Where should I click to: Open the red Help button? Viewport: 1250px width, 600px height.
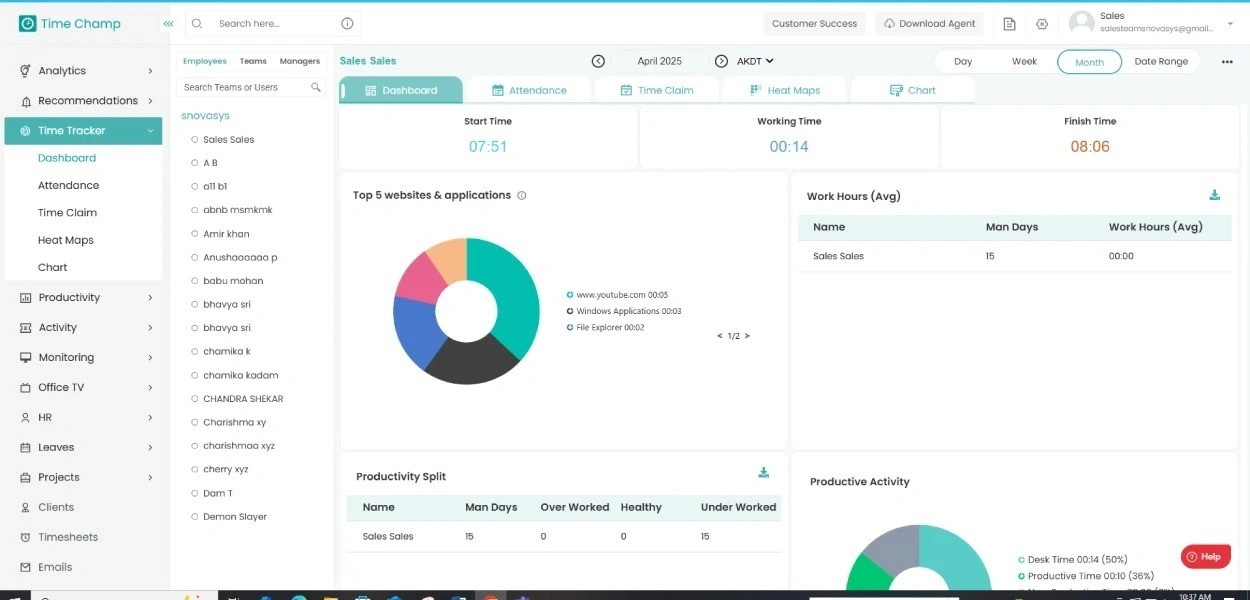[x=1205, y=557]
